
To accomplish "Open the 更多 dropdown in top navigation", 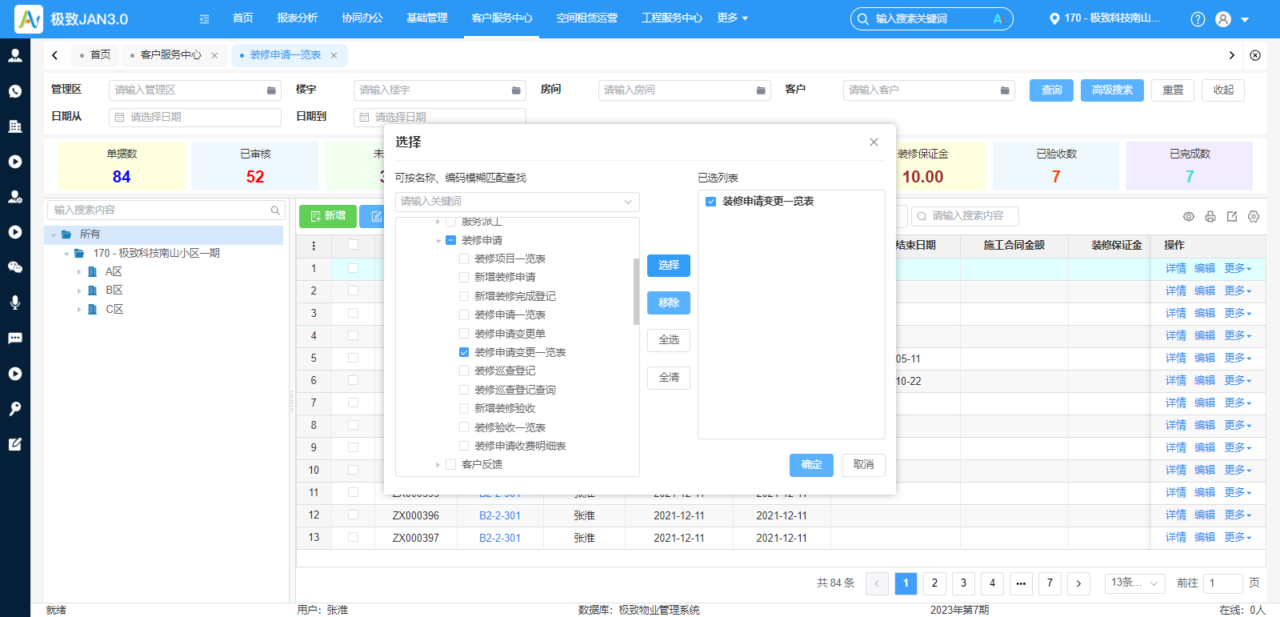I will tap(733, 18).
